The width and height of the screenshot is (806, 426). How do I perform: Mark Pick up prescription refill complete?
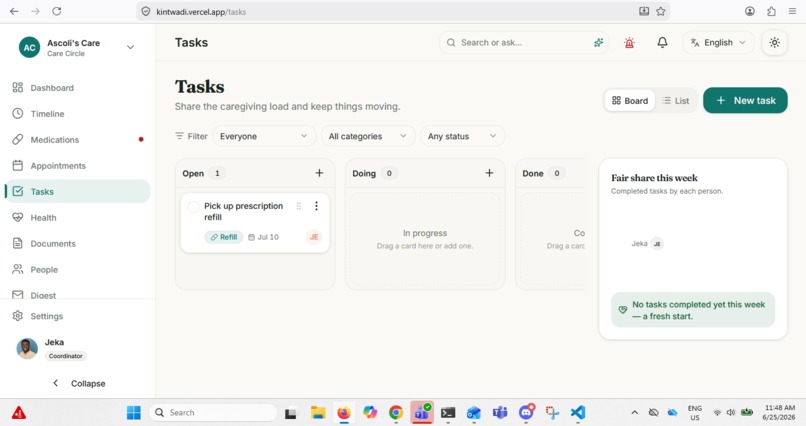(193, 207)
